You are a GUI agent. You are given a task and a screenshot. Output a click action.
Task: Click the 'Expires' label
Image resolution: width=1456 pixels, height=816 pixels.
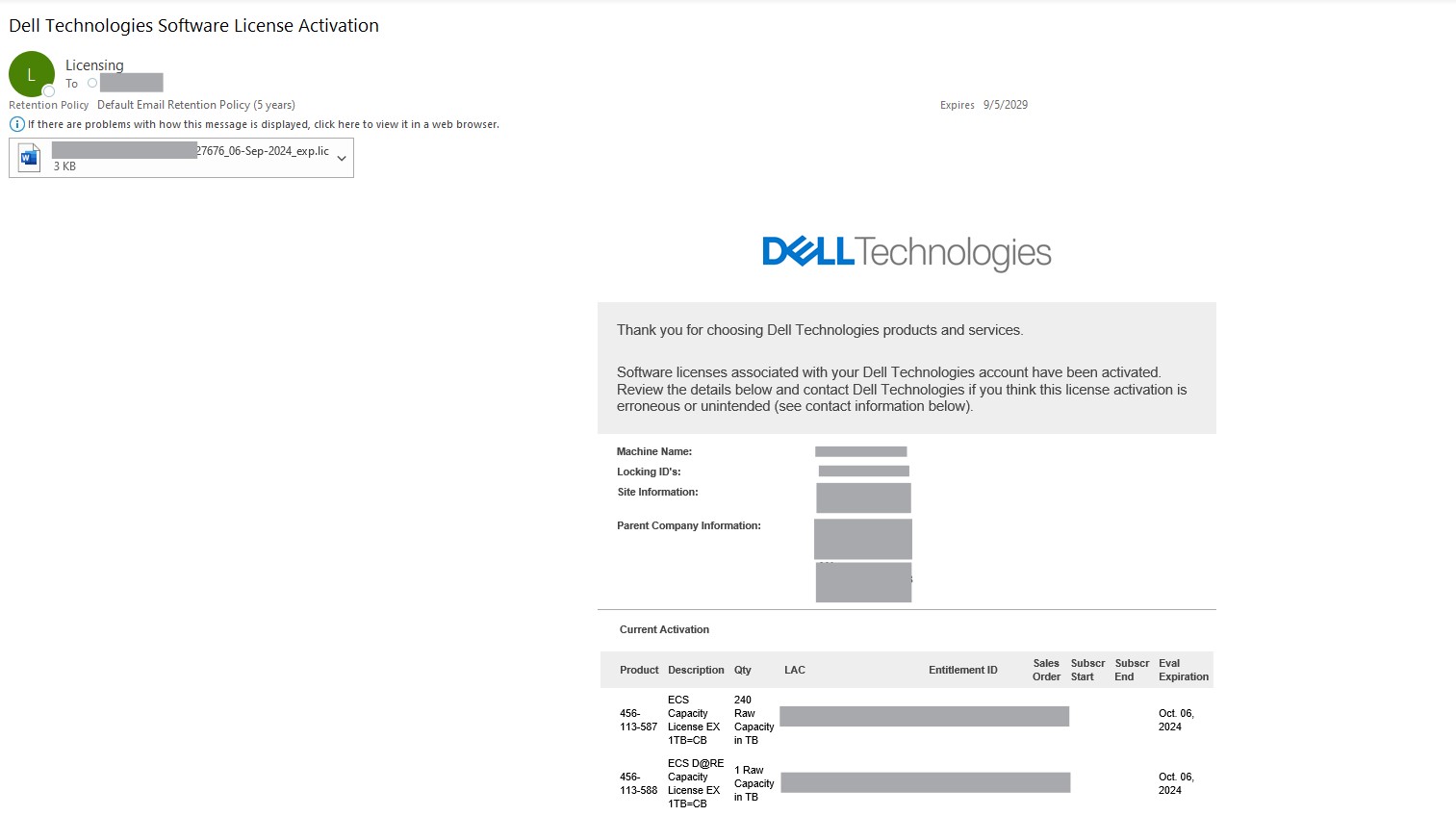(958, 105)
